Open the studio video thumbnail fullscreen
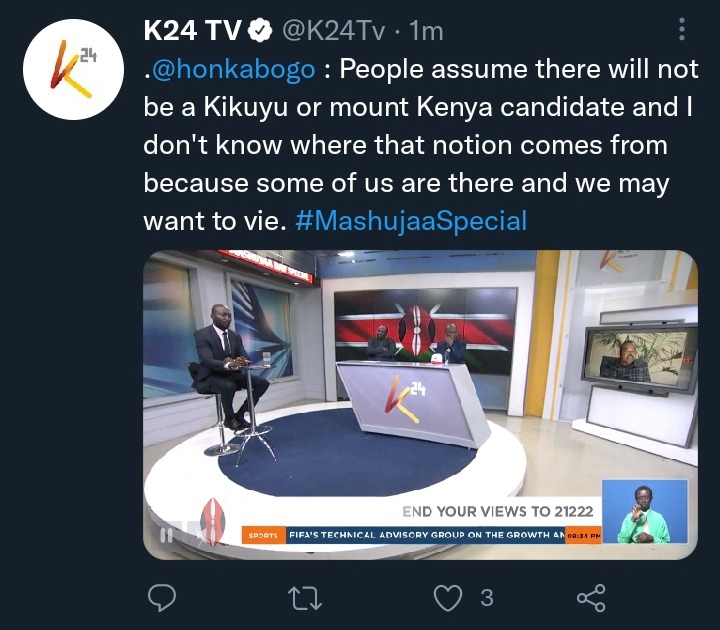The width and height of the screenshot is (720, 630). pyautogui.click(x=420, y=404)
